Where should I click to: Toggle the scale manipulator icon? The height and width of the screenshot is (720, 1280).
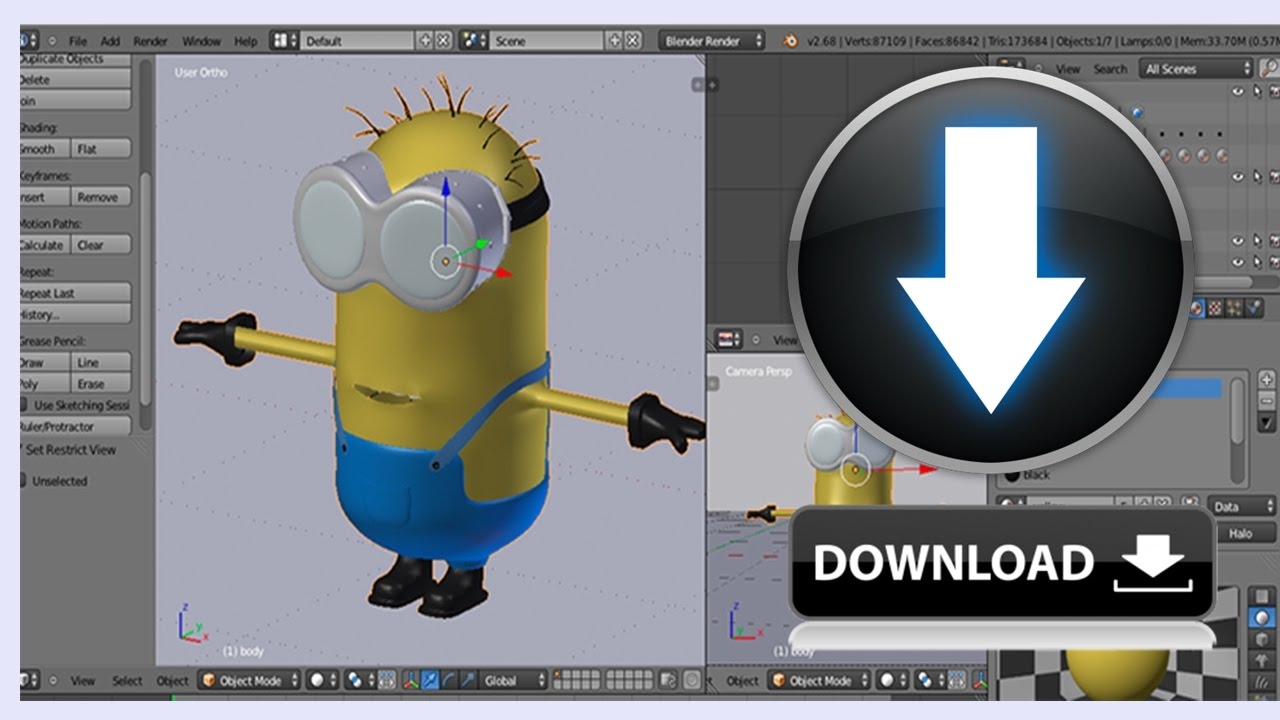[468, 681]
